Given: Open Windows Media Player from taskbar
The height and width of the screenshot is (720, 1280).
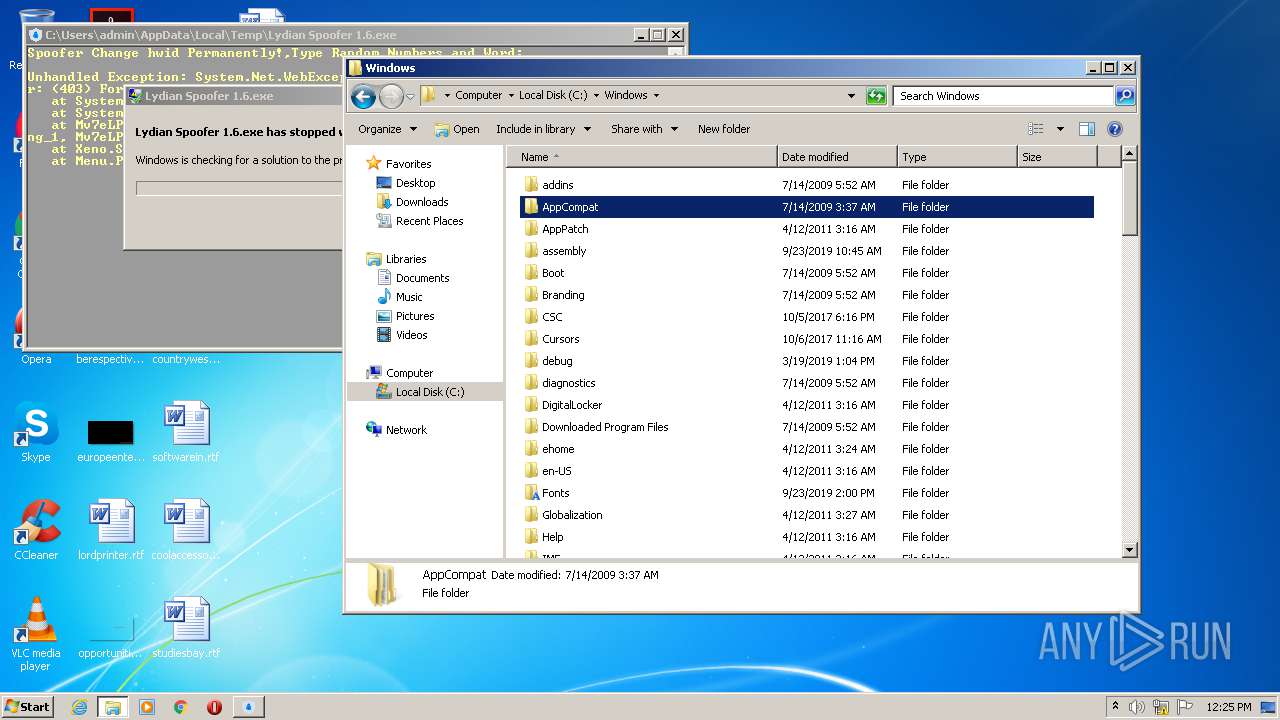Looking at the screenshot, I should tap(147, 707).
